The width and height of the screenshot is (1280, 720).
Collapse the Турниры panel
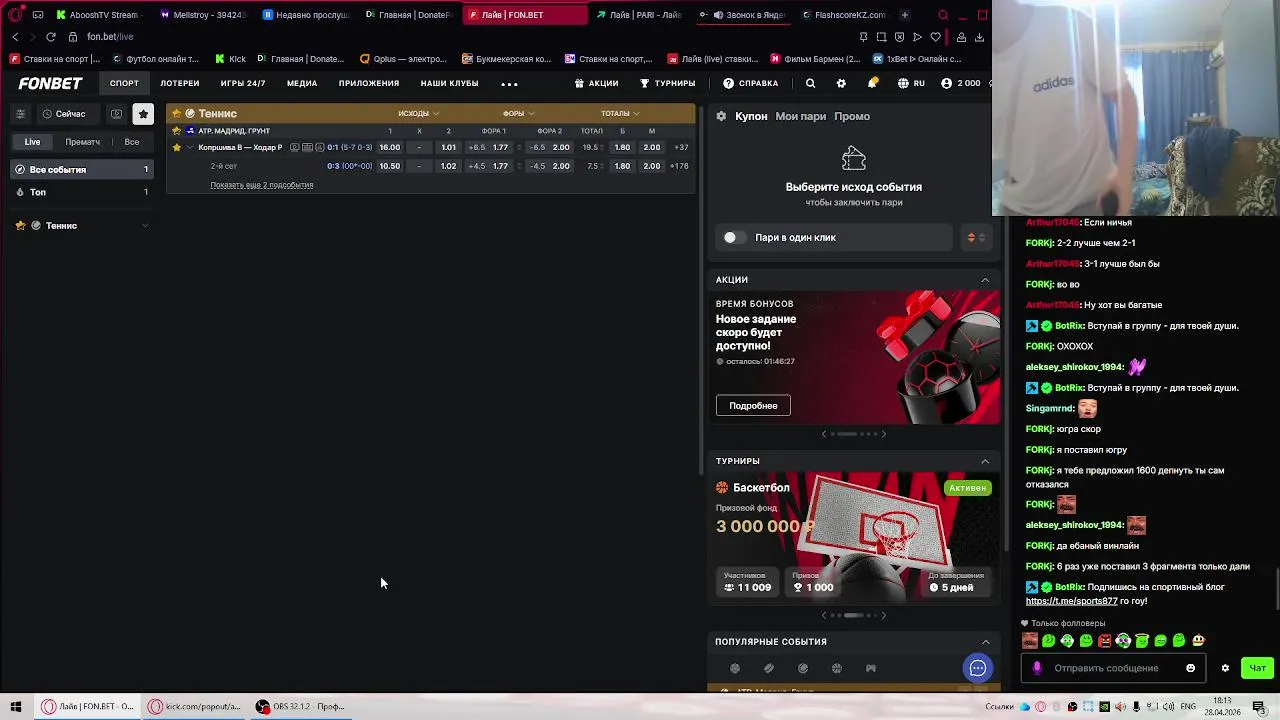(985, 461)
